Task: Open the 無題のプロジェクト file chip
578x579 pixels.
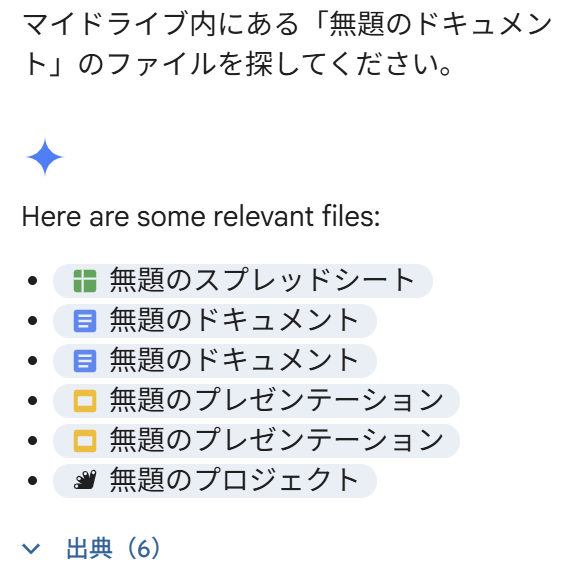Action: point(215,481)
